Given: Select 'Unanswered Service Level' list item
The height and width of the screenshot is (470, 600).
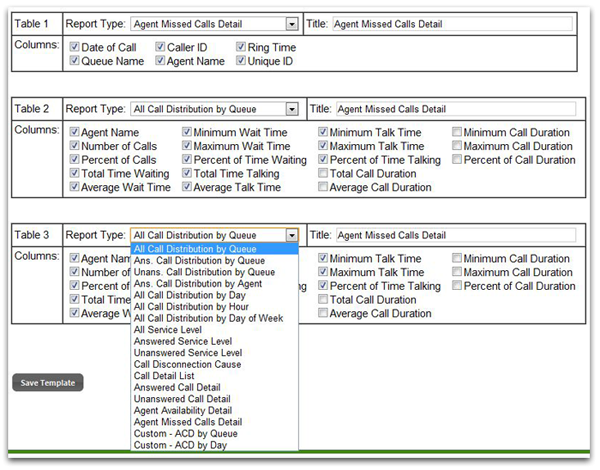Looking at the screenshot, I should click(x=189, y=352).
